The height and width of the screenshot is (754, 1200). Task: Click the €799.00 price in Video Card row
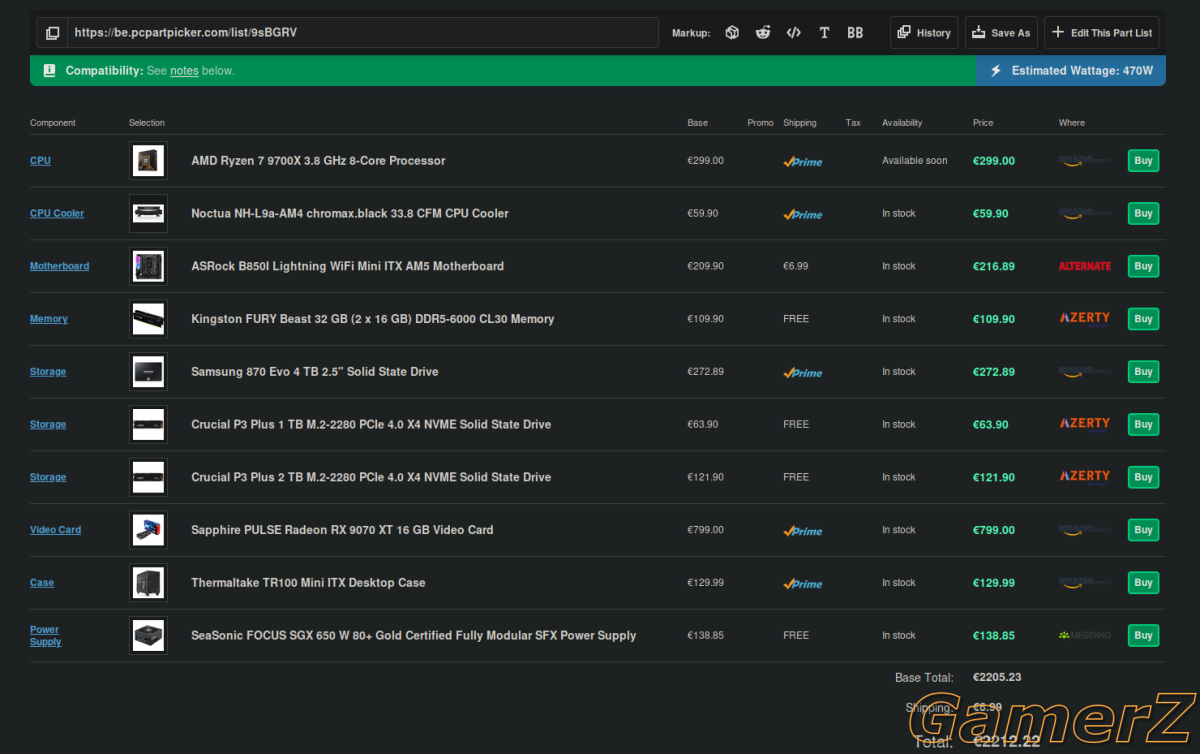coord(994,530)
